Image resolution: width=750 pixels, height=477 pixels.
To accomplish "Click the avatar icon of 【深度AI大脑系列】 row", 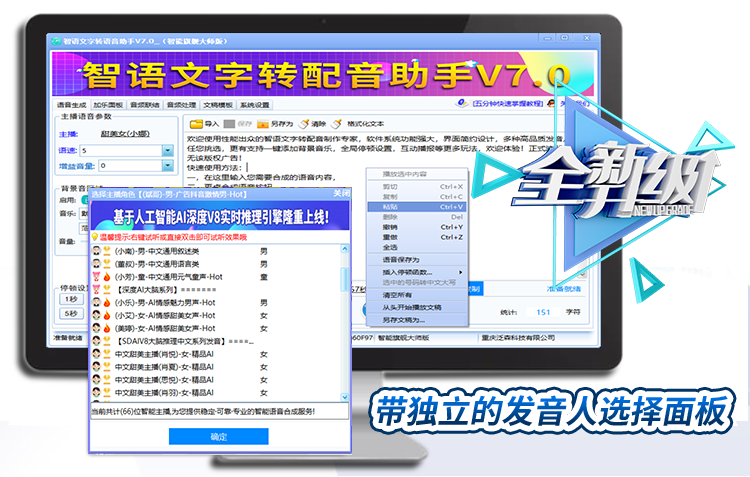I will coord(96,289).
